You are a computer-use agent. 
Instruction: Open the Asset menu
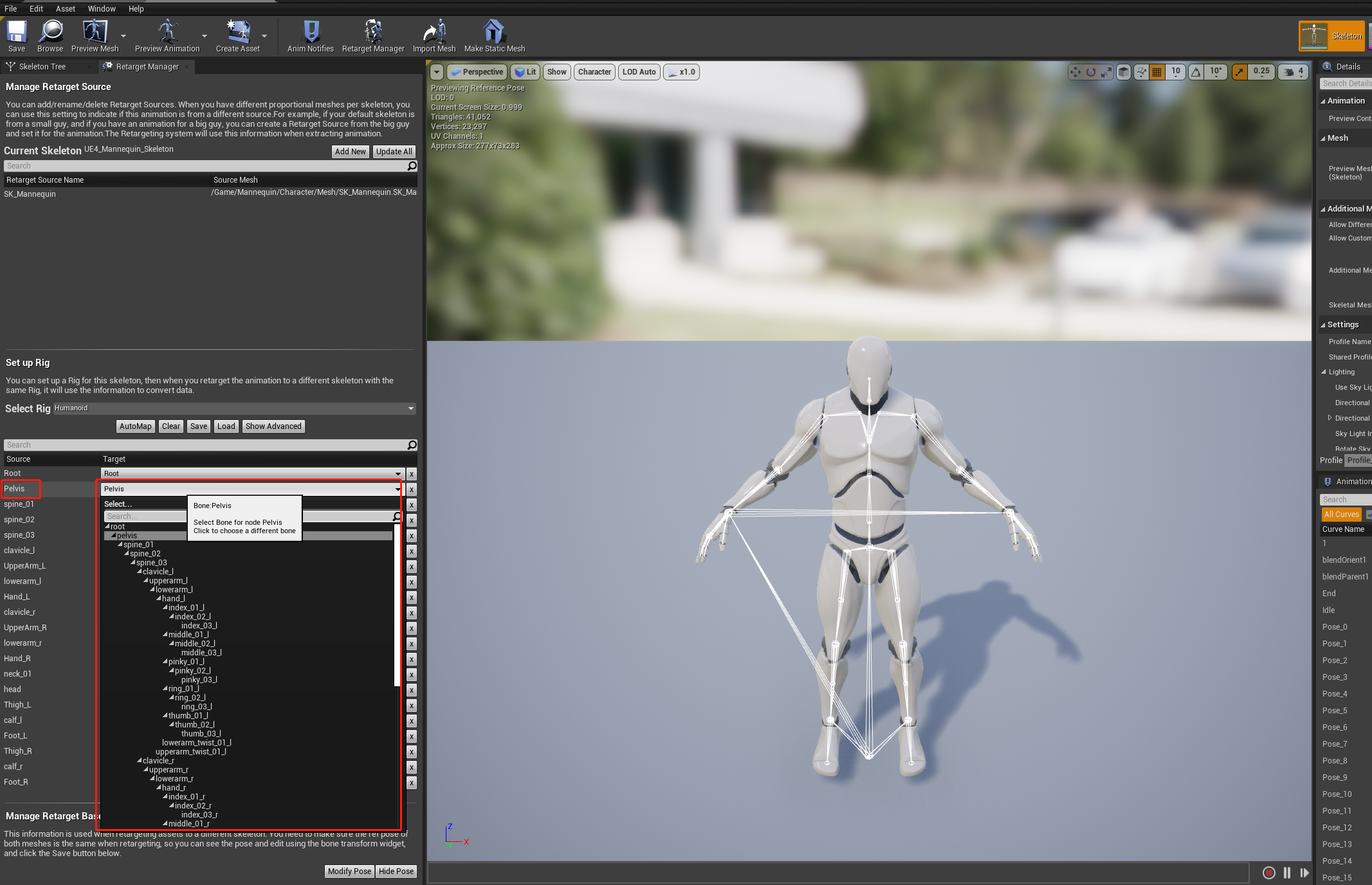(x=65, y=8)
